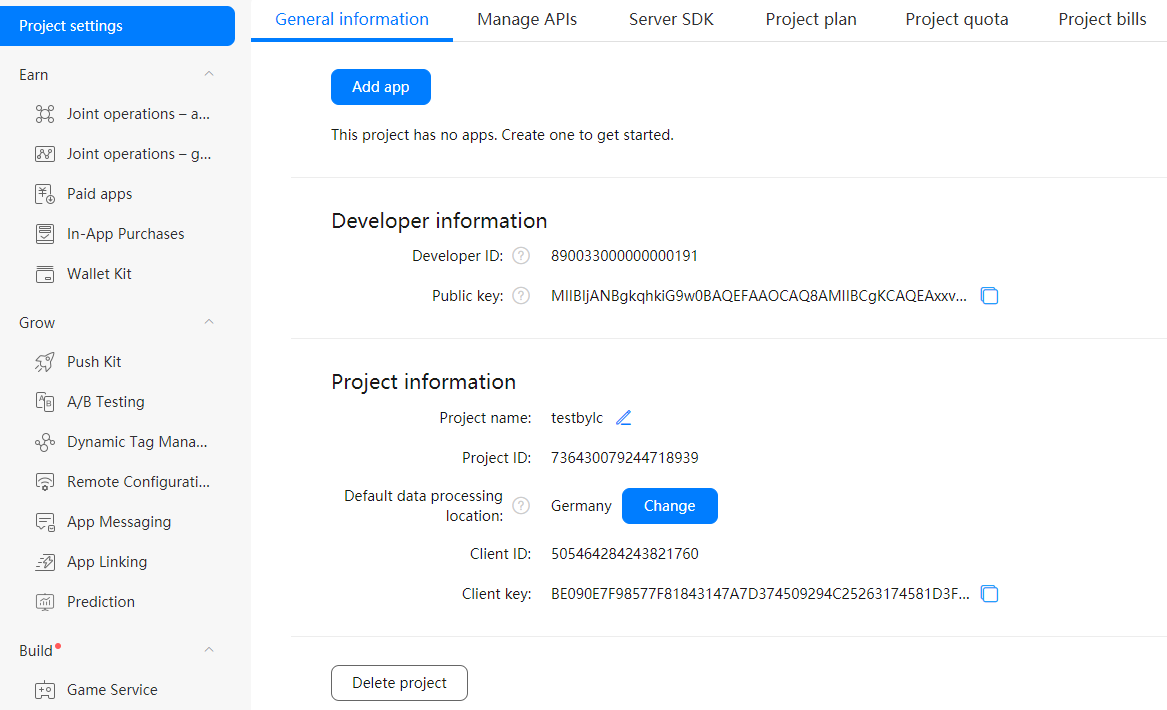
Task: Open the Project quota tab
Action: [957, 20]
